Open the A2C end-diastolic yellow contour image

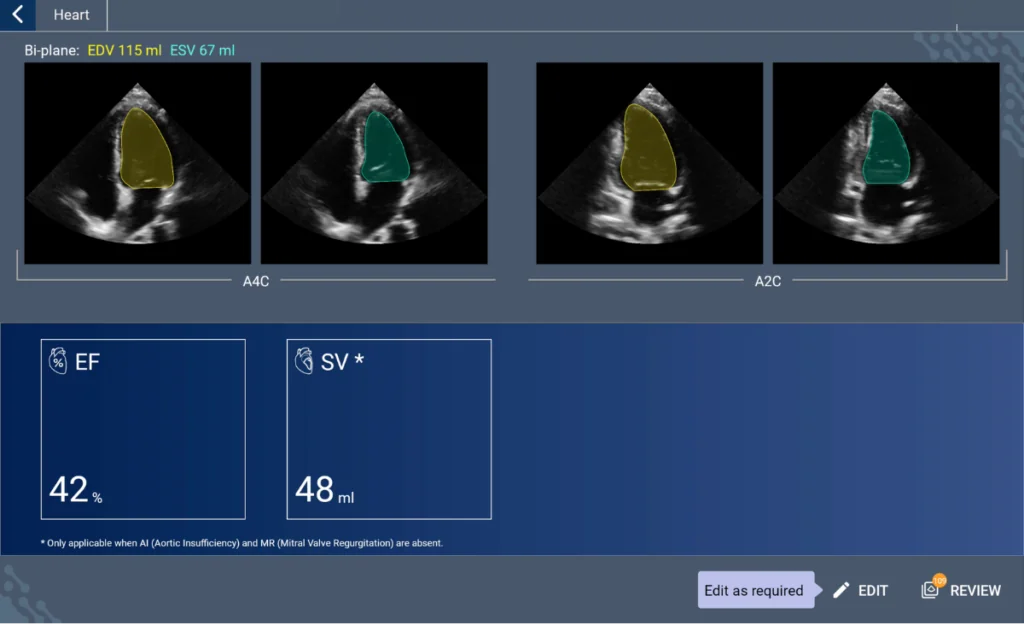pyautogui.click(x=650, y=163)
